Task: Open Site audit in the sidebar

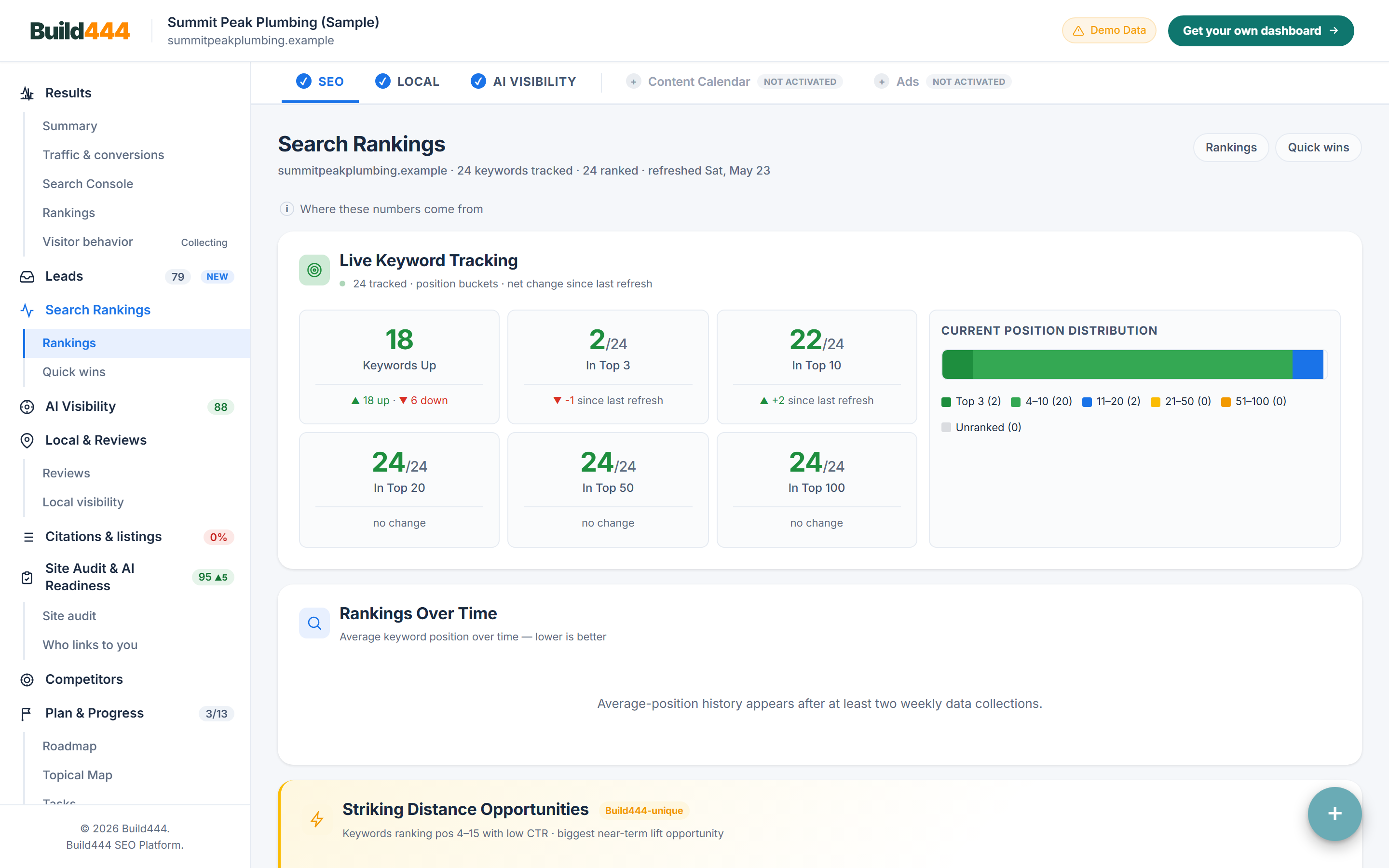Action: pos(69,616)
